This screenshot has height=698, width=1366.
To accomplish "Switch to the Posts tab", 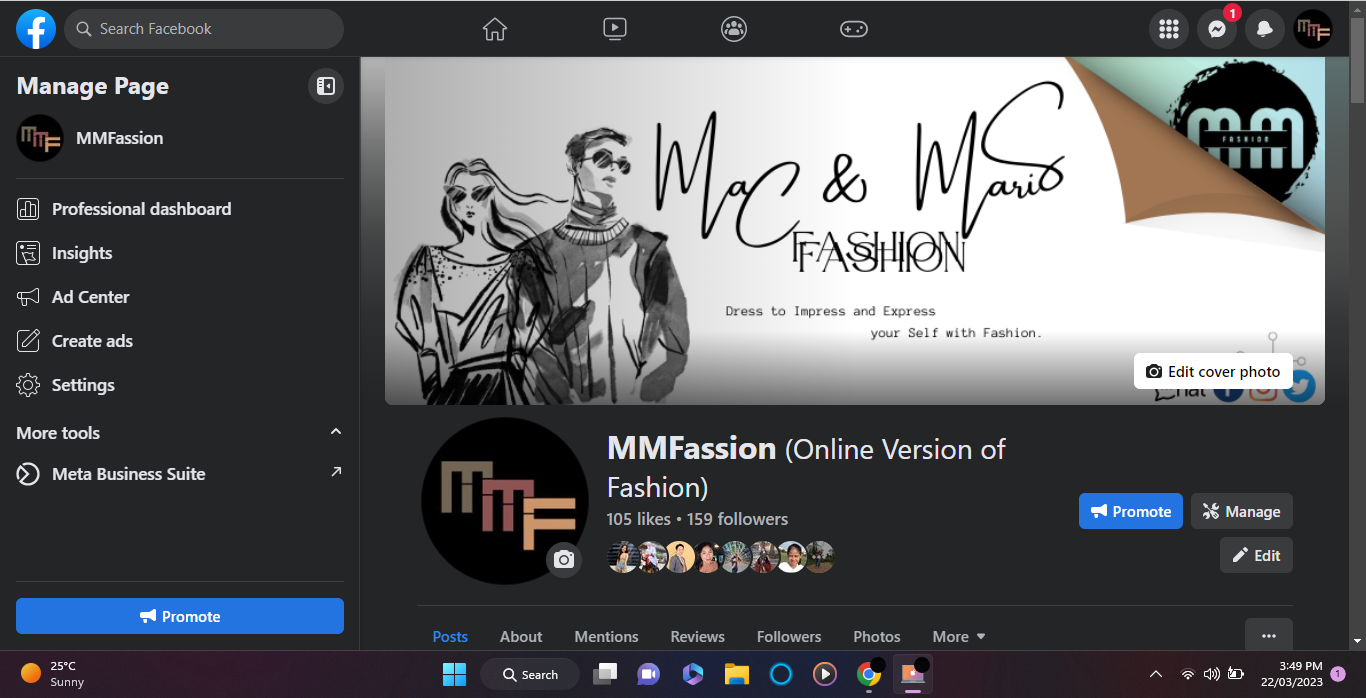I will [x=450, y=636].
